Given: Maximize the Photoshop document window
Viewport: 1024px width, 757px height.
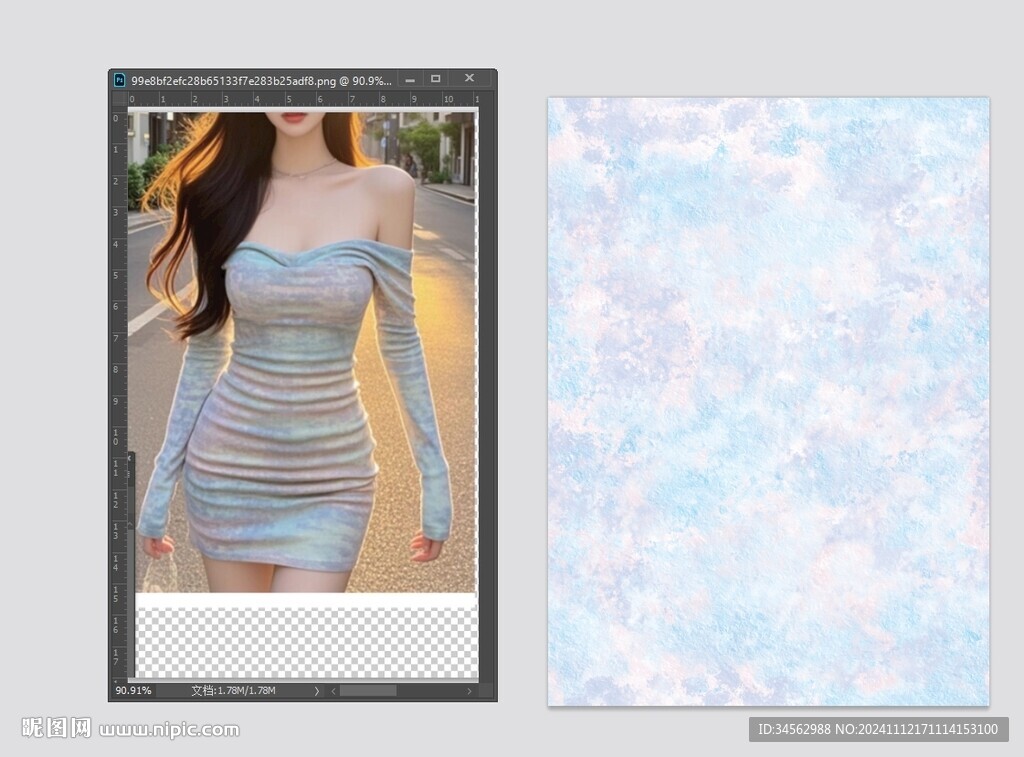Looking at the screenshot, I should tap(436, 79).
